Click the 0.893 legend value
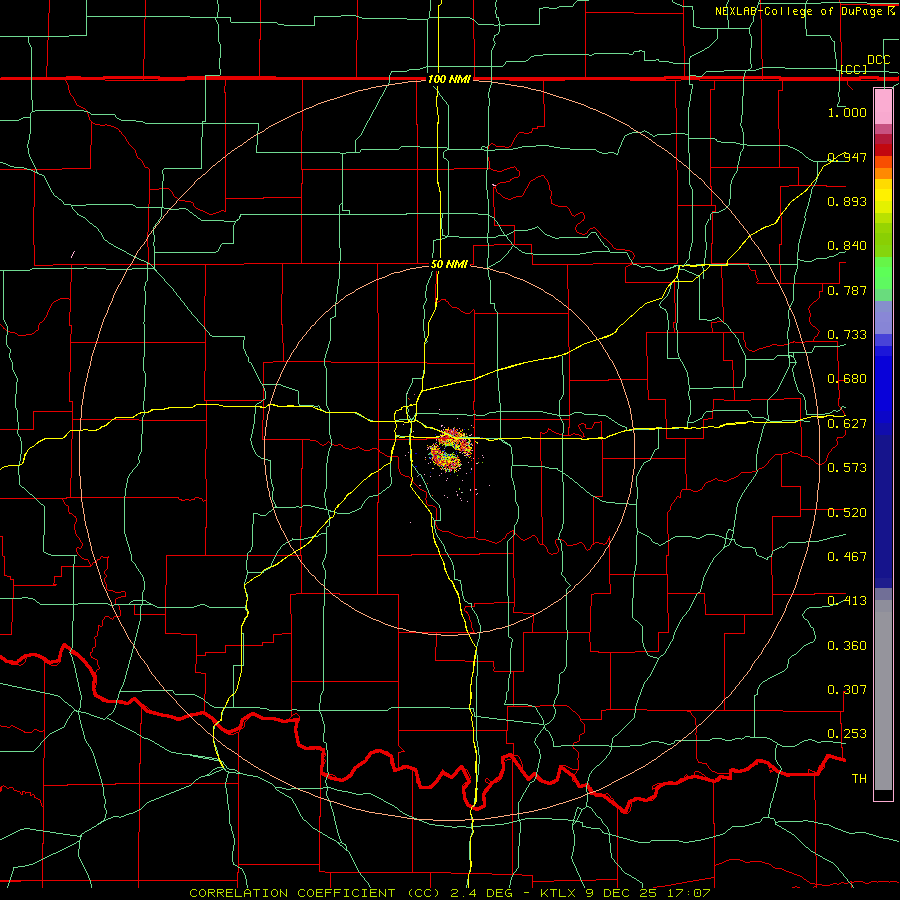The image size is (900, 900). tap(847, 201)
